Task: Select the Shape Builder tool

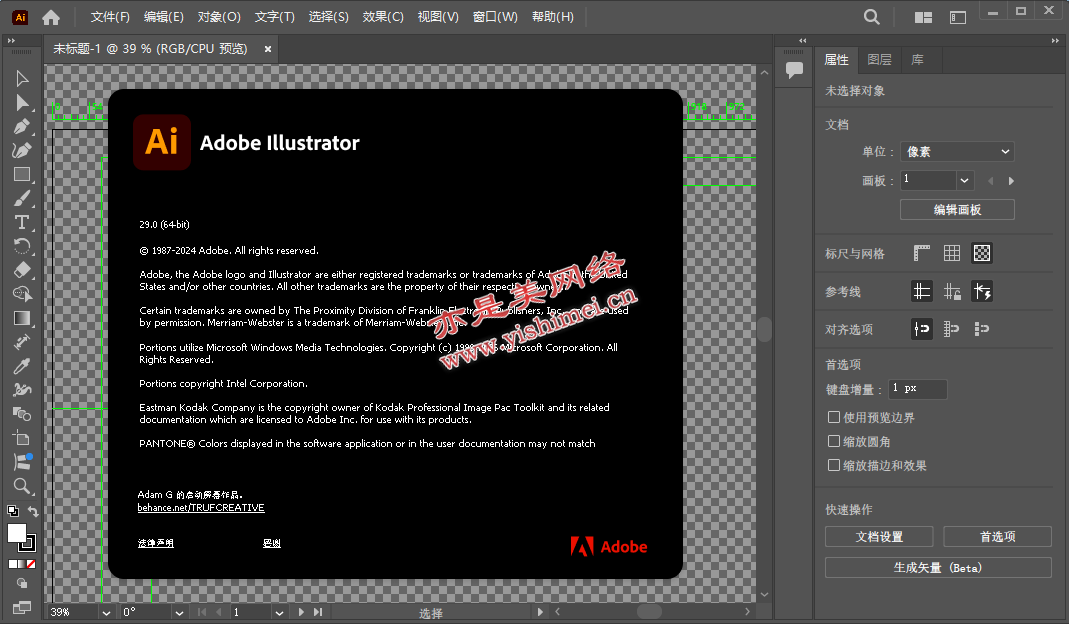Action: [22, 294]
